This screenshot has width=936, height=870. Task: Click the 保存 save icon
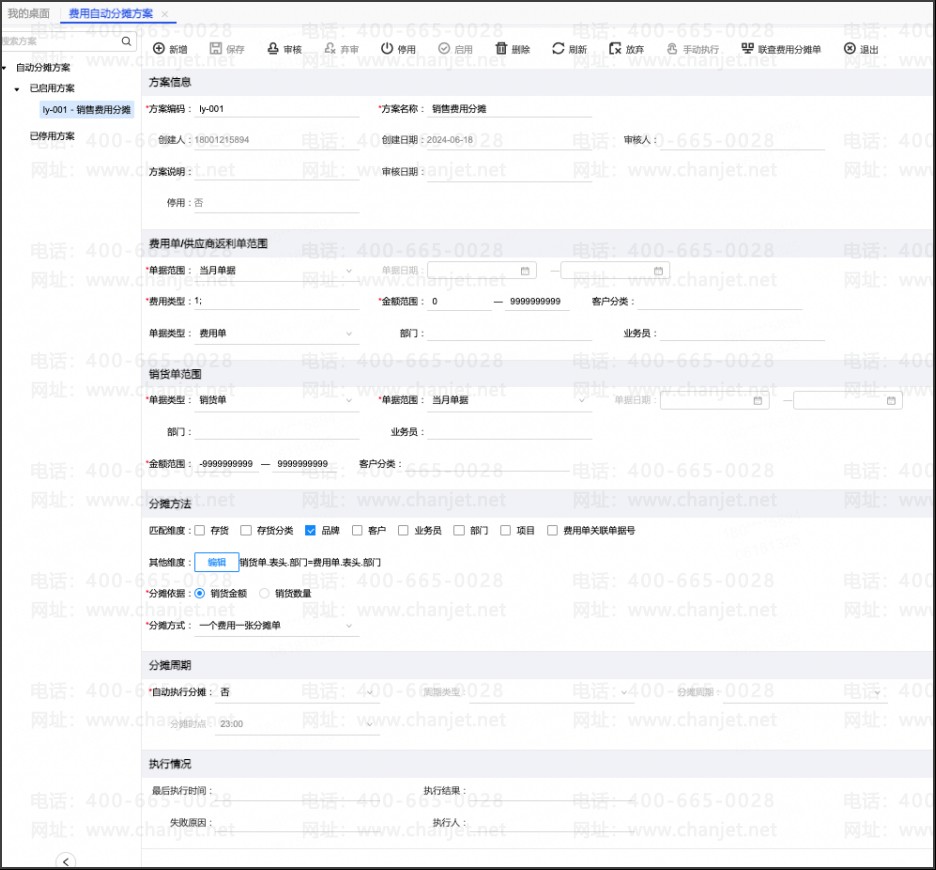[215, 49]
